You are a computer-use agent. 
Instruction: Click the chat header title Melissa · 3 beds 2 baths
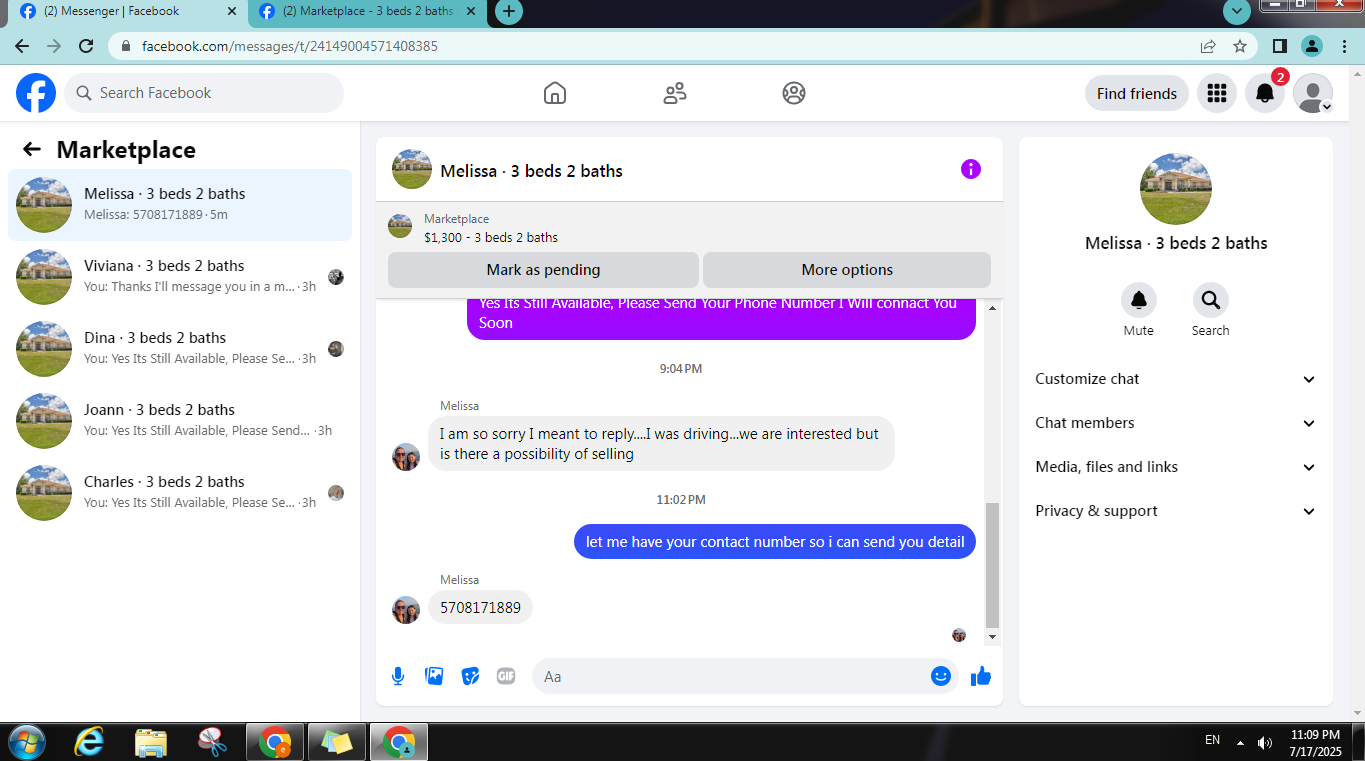click(x=531, y=171)
